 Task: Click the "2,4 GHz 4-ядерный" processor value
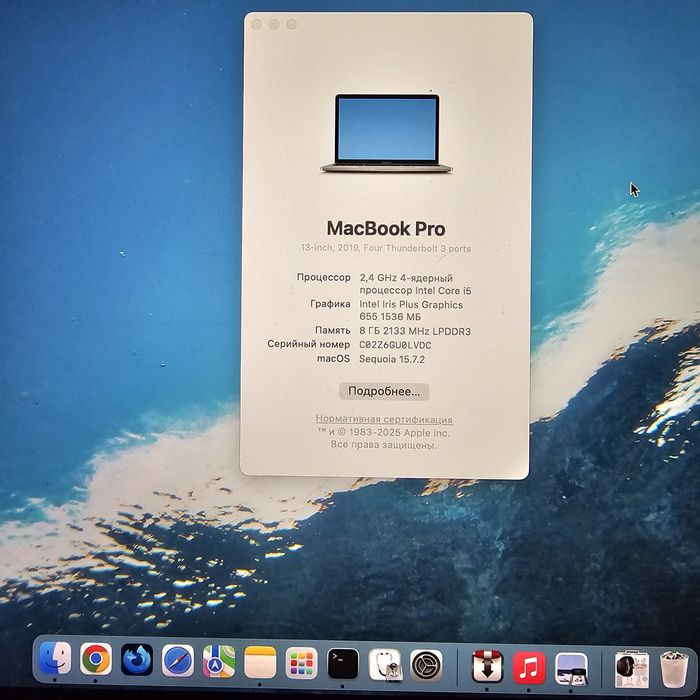[x=406, y=278]
